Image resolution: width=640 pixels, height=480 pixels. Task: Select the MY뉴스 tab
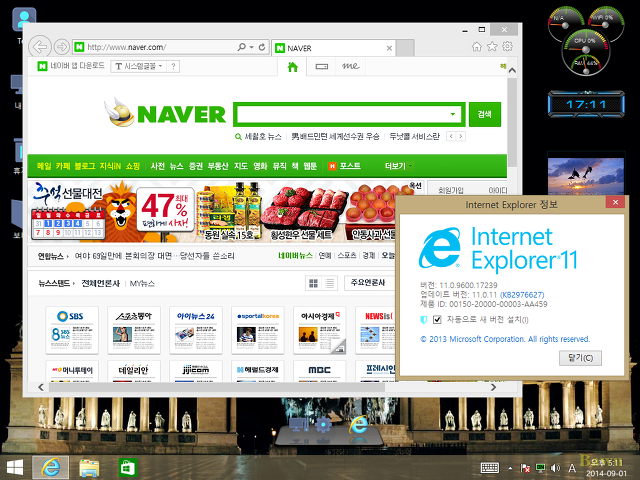tap(142, 283)
